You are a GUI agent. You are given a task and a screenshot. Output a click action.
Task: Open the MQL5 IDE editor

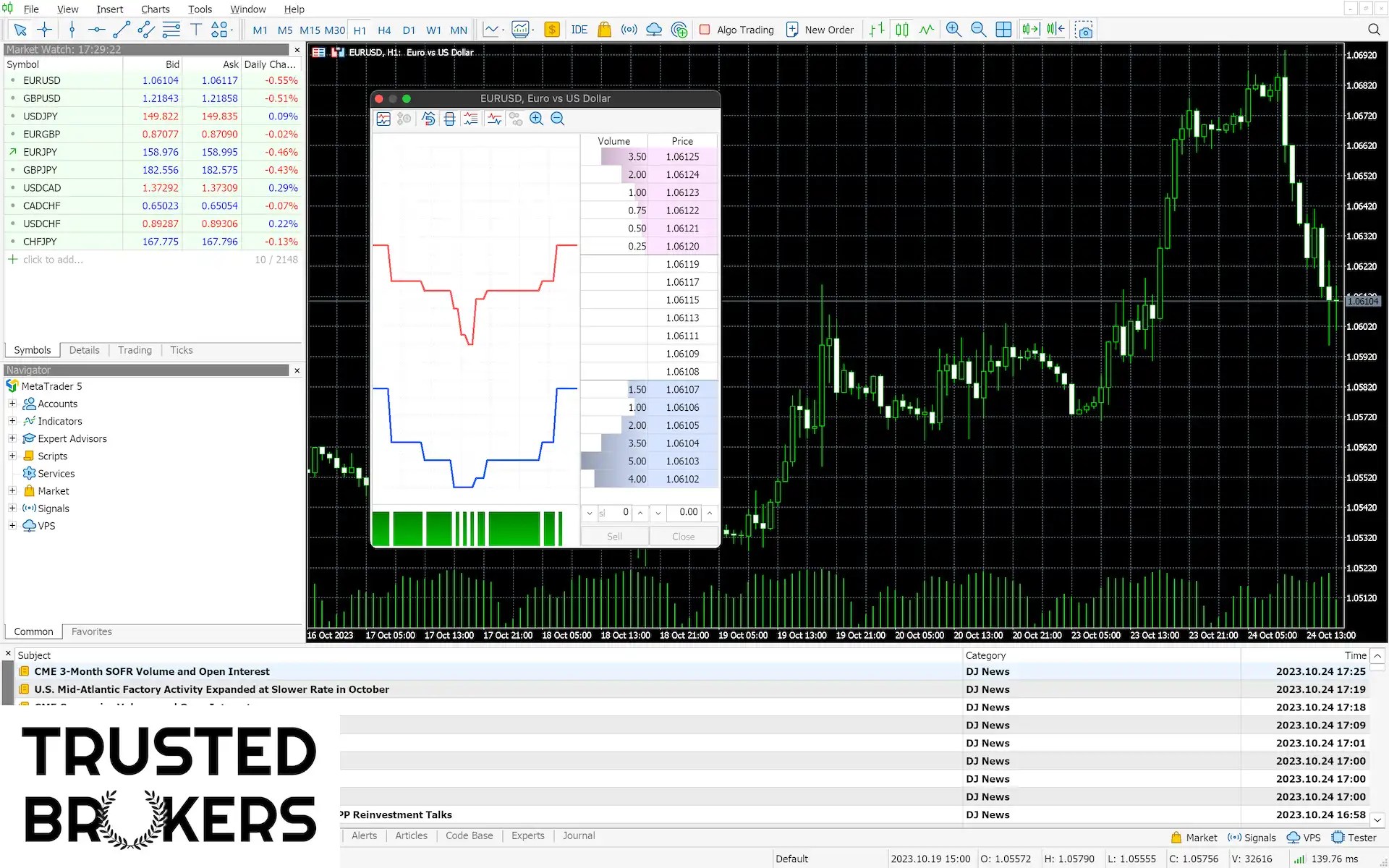pos(579,30)
